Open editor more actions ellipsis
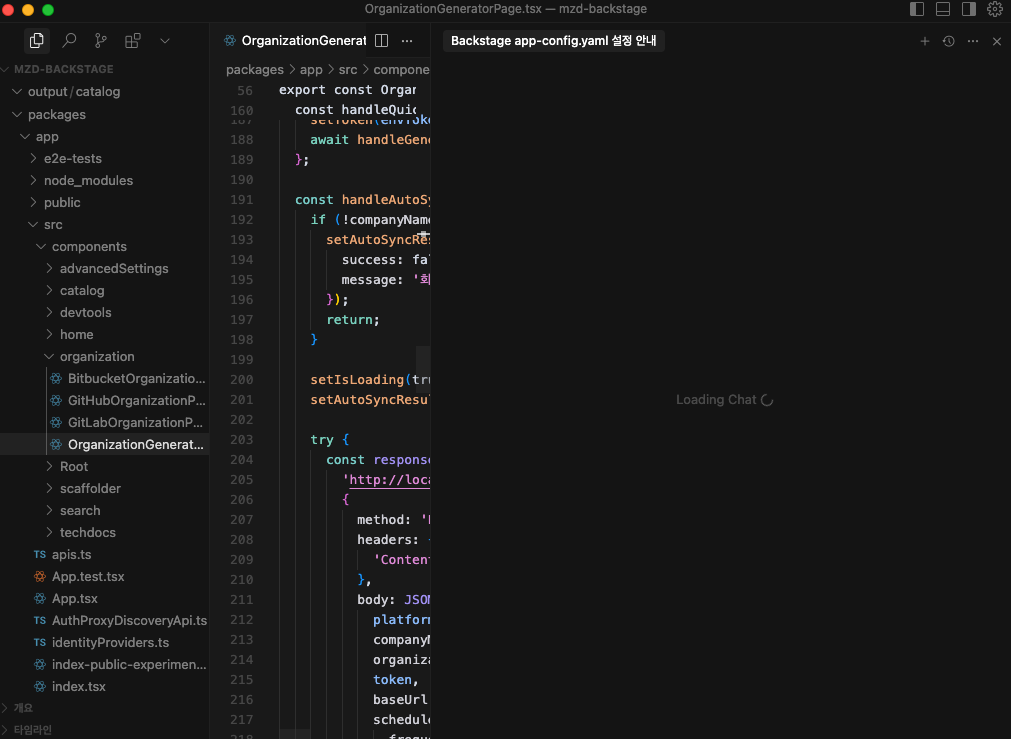The height and width of the screenshot is (739, 1011). [x=407, y=41]
